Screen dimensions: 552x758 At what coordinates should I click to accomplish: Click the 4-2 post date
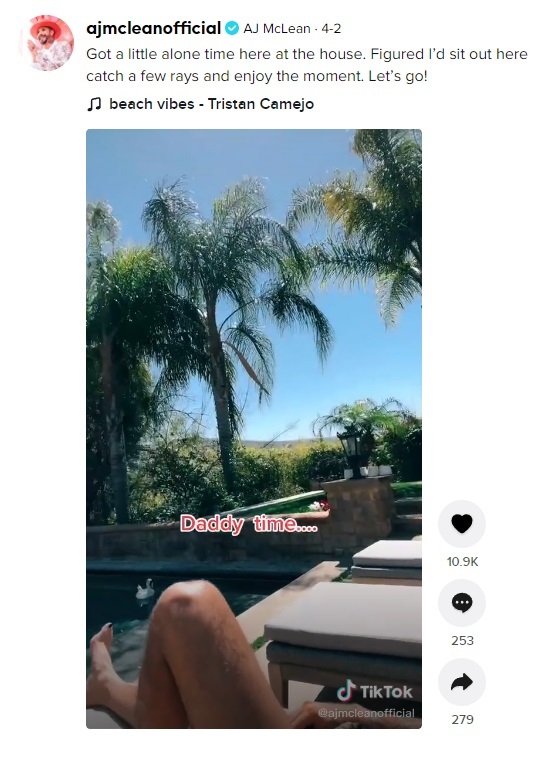[331, 29]
